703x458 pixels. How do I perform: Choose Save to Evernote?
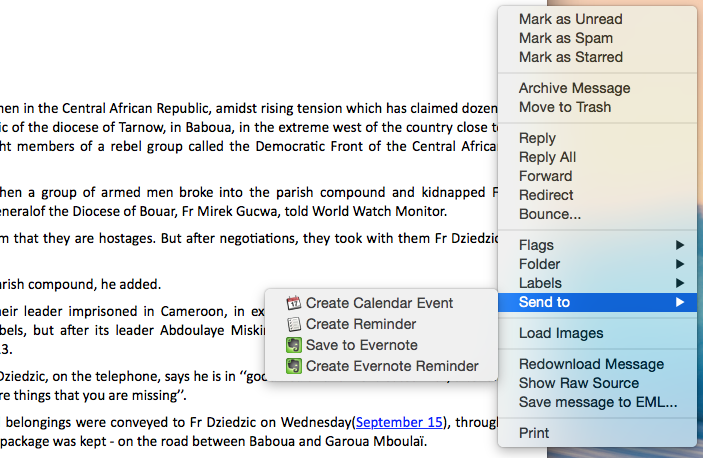[x=381, y=345]
